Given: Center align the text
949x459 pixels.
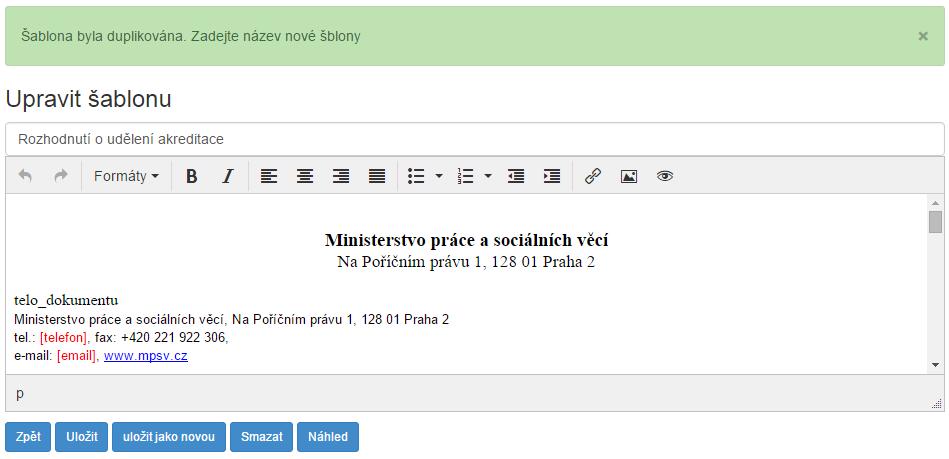Looking at the screenshot, I should pos(305,176).
